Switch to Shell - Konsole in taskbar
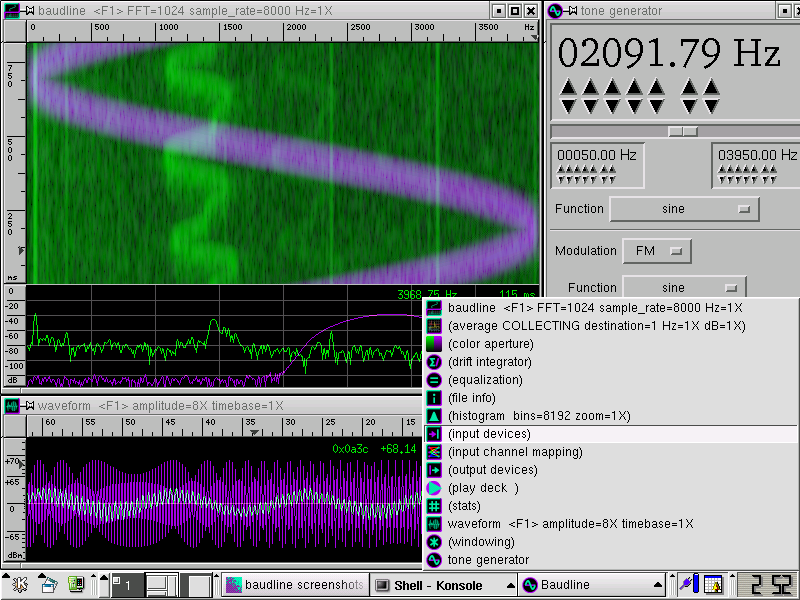Image resolution: width=800 pixels, height=600 pixels. click(444, 585)
